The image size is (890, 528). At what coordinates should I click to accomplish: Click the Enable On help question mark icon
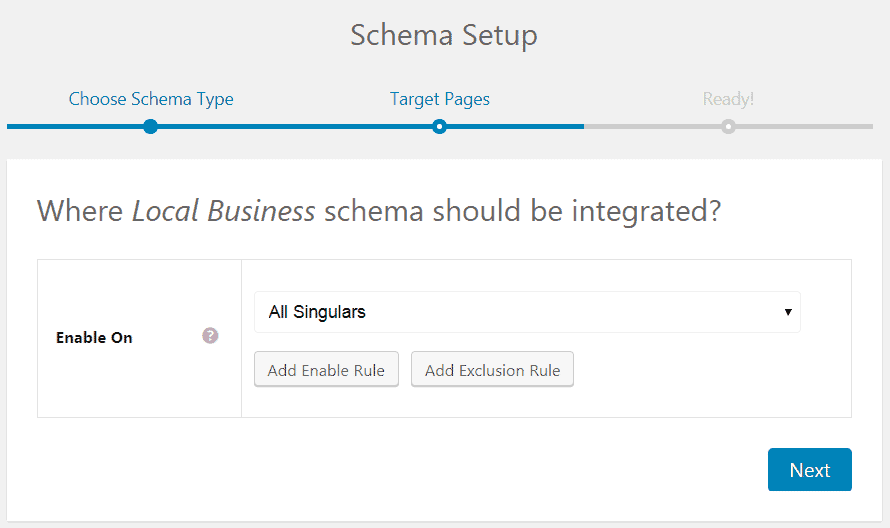point(210,336)
